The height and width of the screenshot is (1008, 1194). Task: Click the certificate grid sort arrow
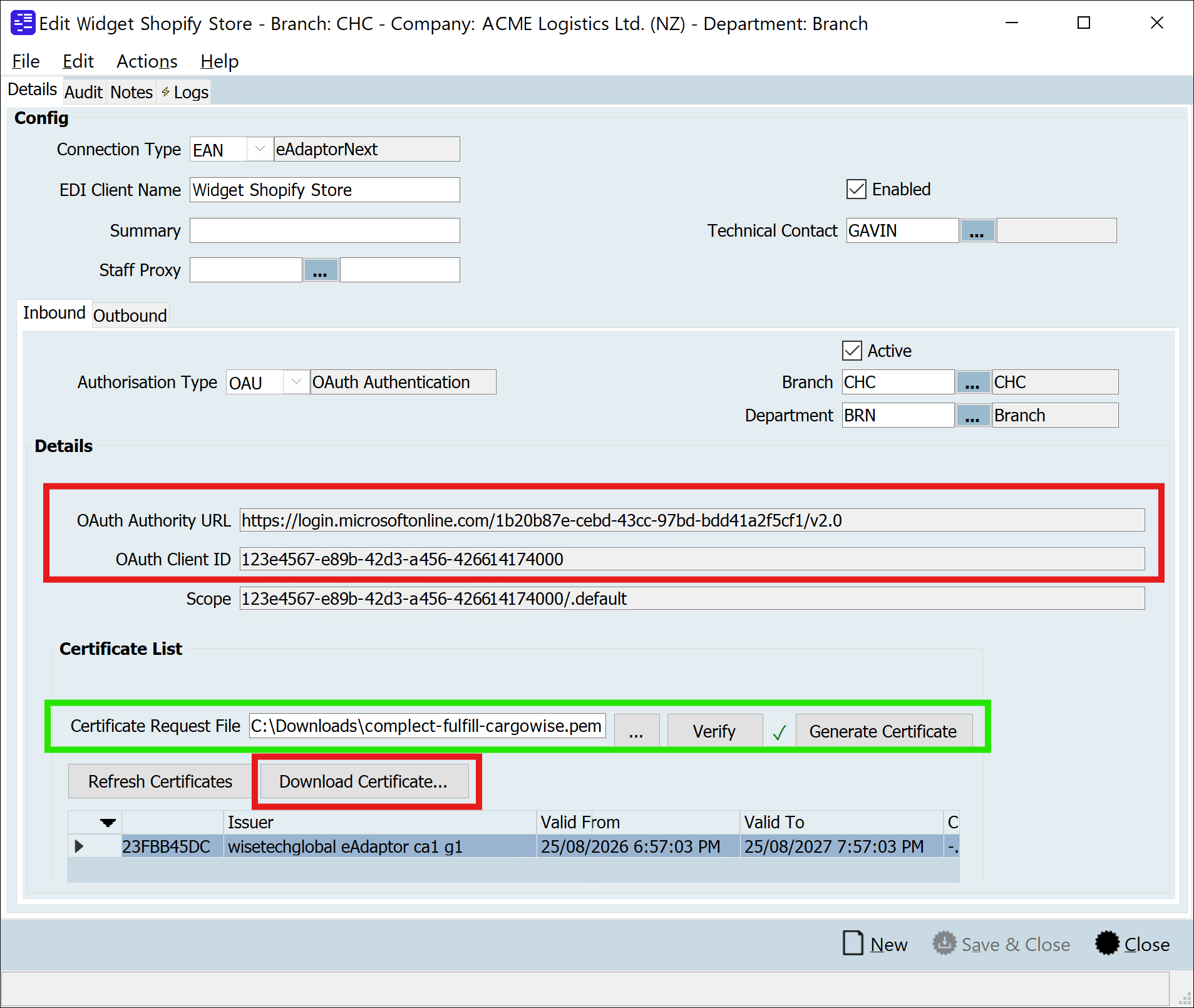[108, 822]
